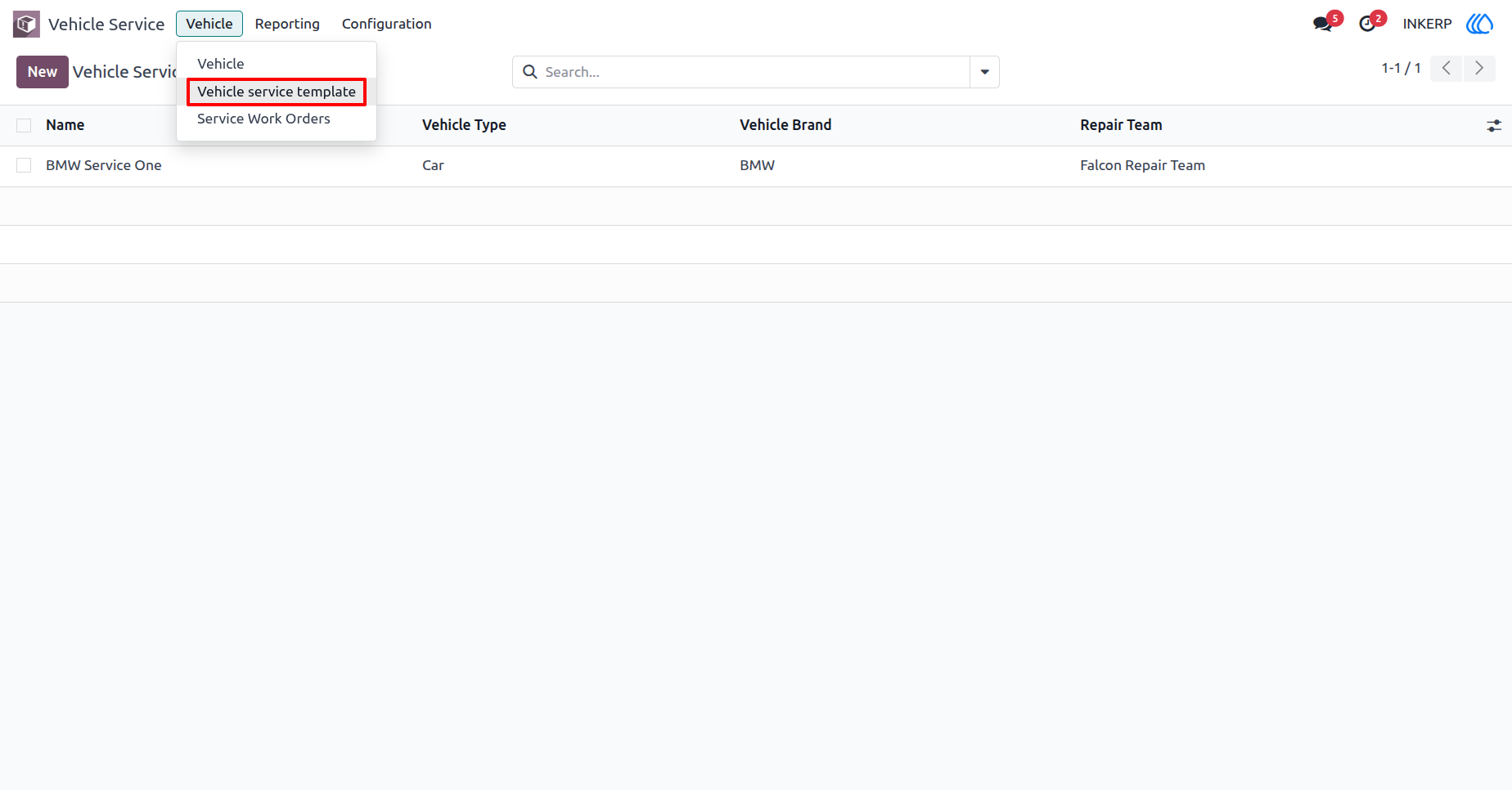Click the 1-1 / 1 pager counter
This screenshot has height=790, width=1512.
tap(1401, 68)
